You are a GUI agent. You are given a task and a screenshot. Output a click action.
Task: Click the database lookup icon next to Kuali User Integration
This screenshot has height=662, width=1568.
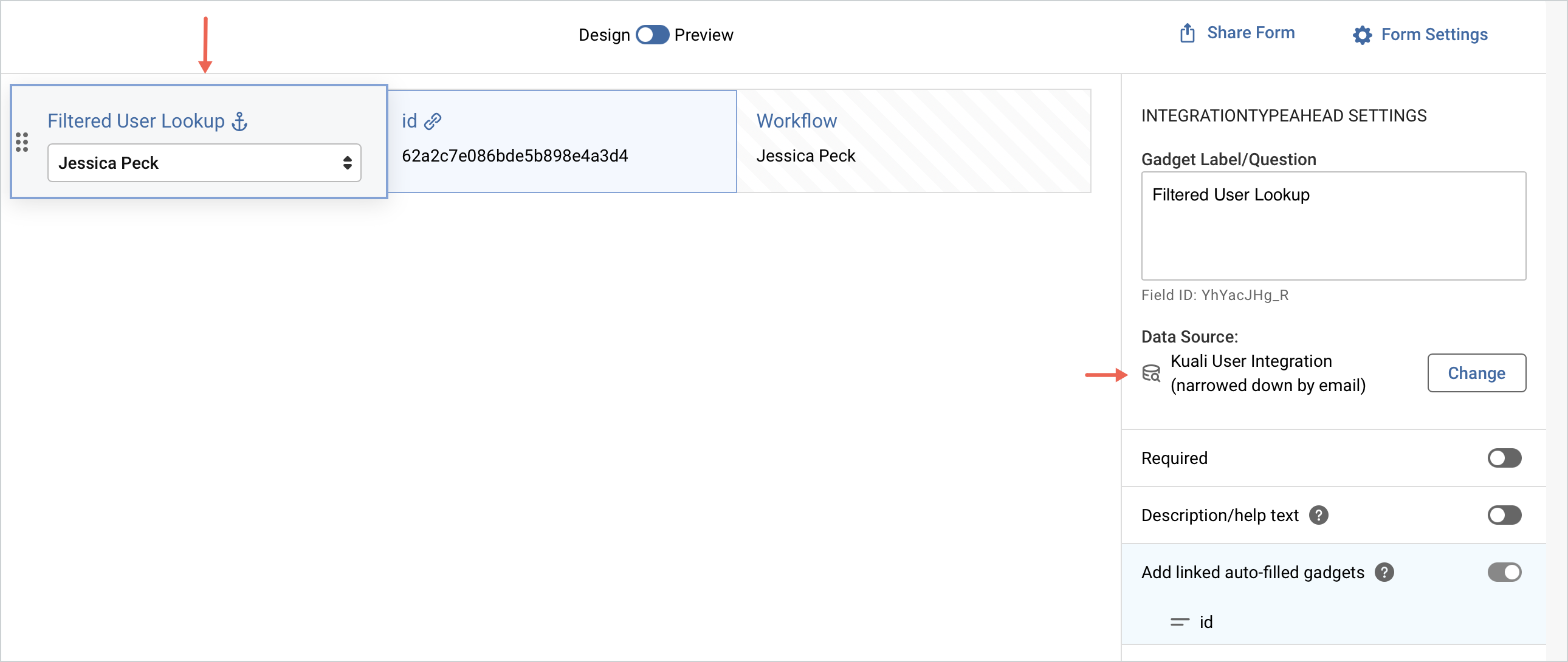[1152, 374]
